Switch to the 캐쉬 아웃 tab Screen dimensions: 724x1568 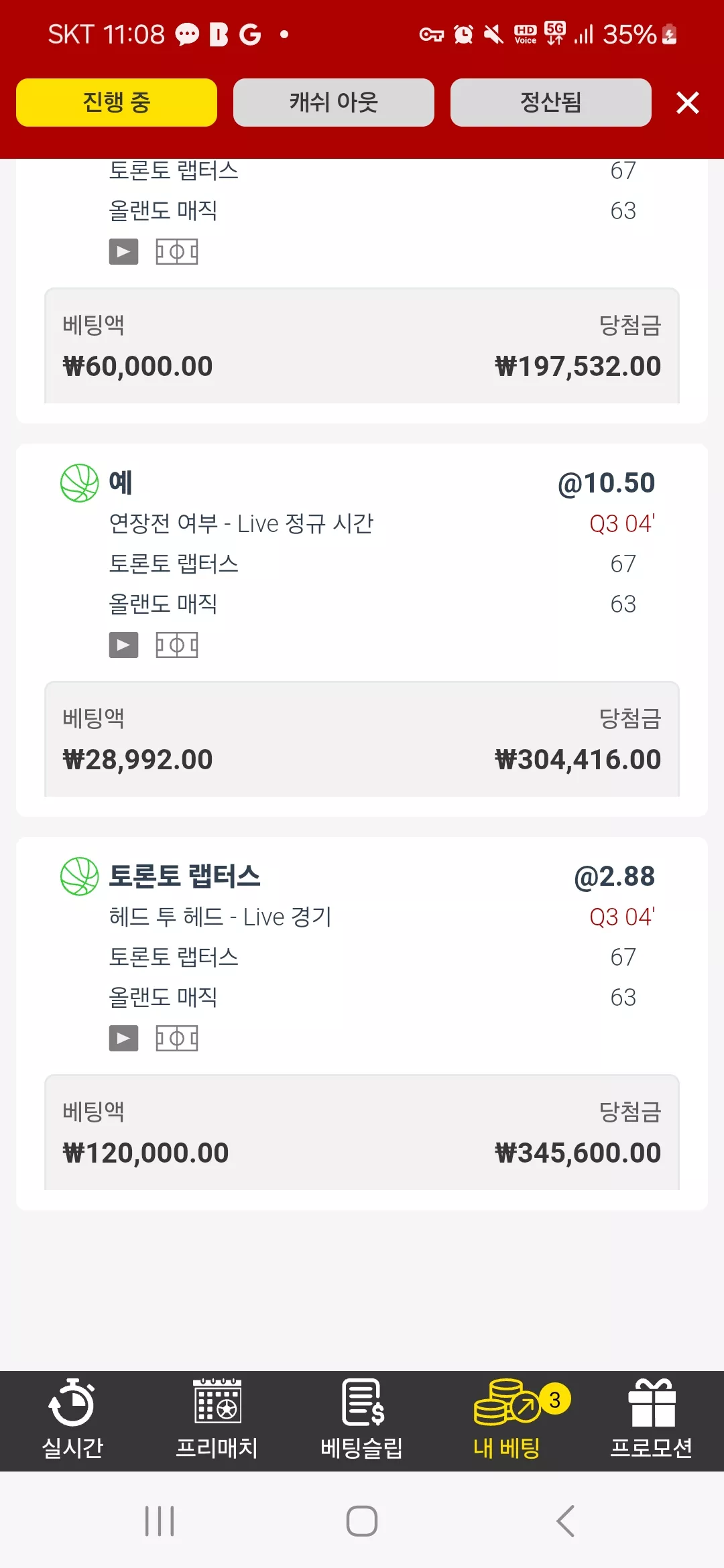pyautogui.click(x=334, y=103)
